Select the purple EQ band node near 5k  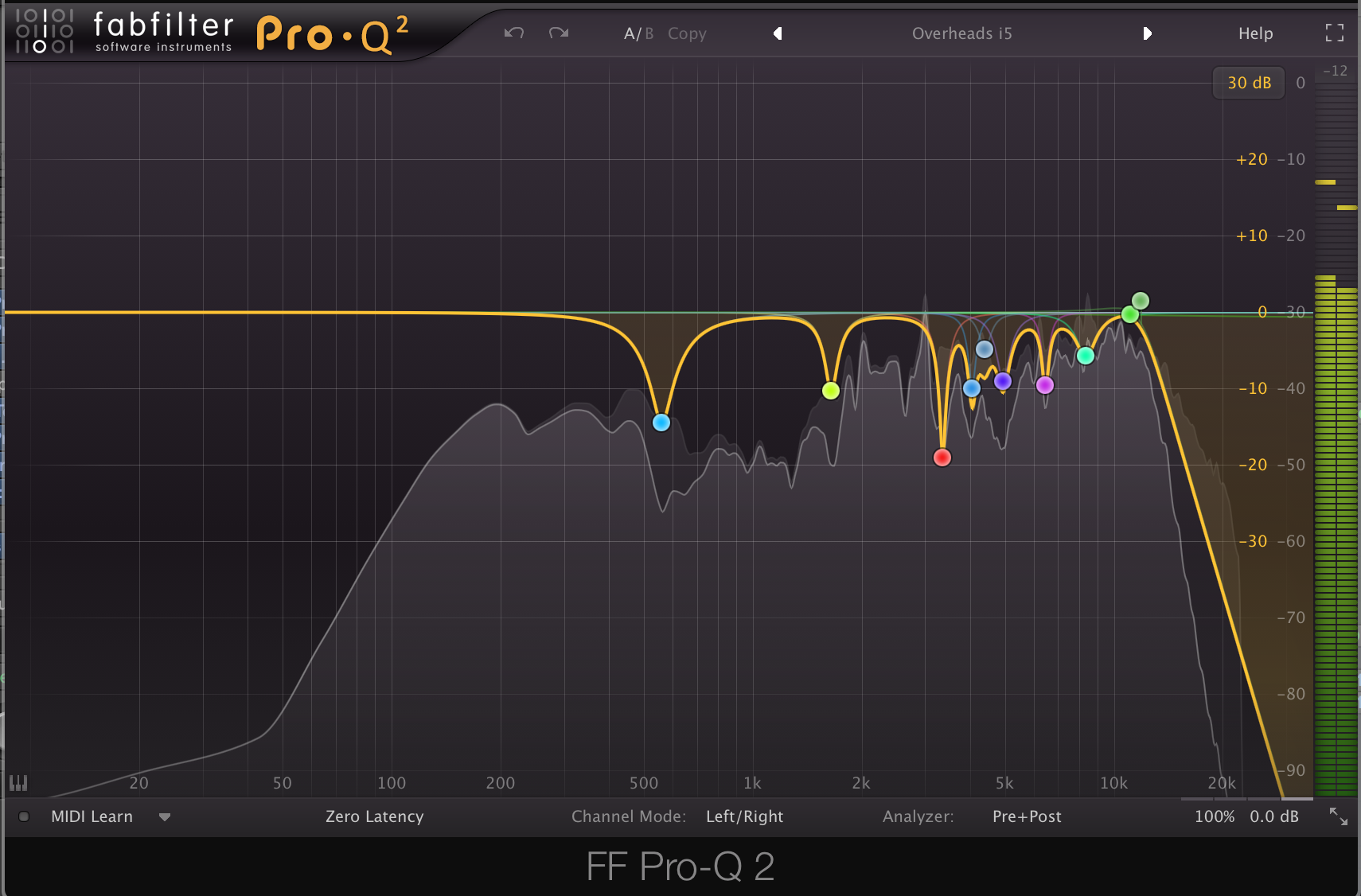tap(1003, 381)
